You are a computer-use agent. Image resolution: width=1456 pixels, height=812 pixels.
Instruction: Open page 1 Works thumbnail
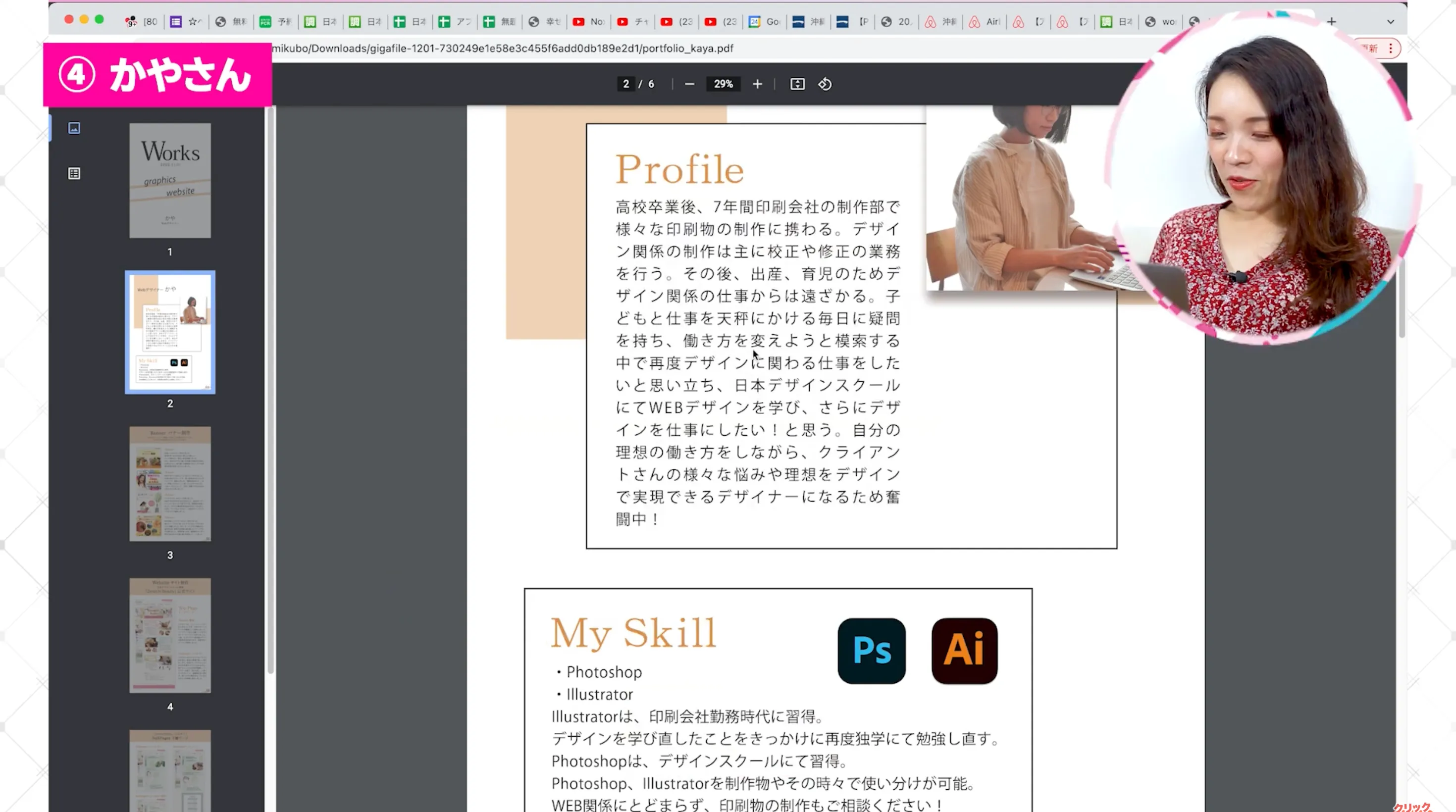(170, 181)
